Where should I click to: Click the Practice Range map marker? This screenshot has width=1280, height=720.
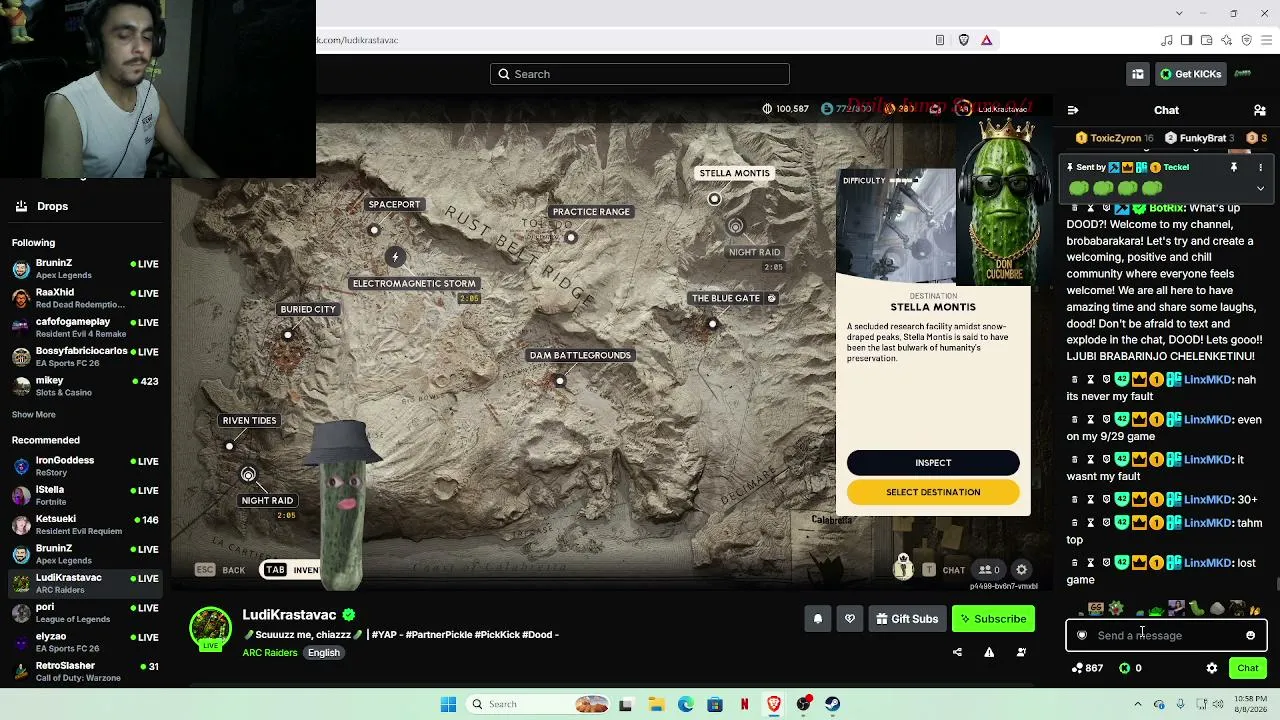click(571, 237)
